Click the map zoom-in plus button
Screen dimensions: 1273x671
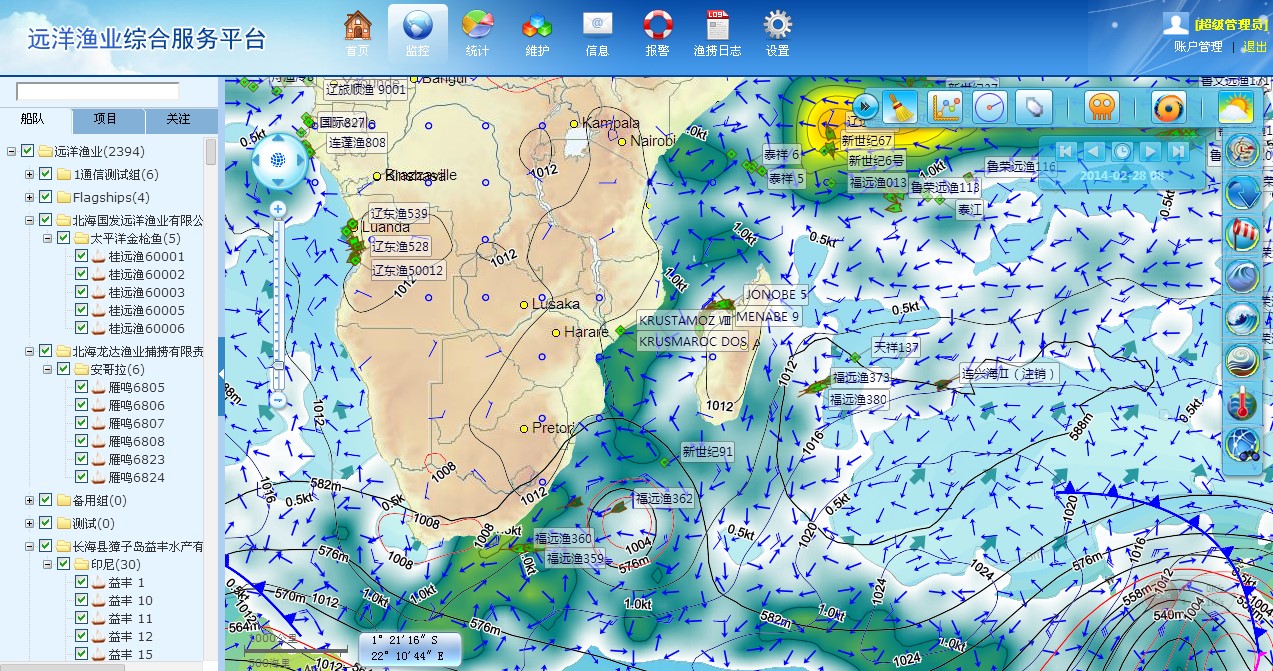click(278, 209)
